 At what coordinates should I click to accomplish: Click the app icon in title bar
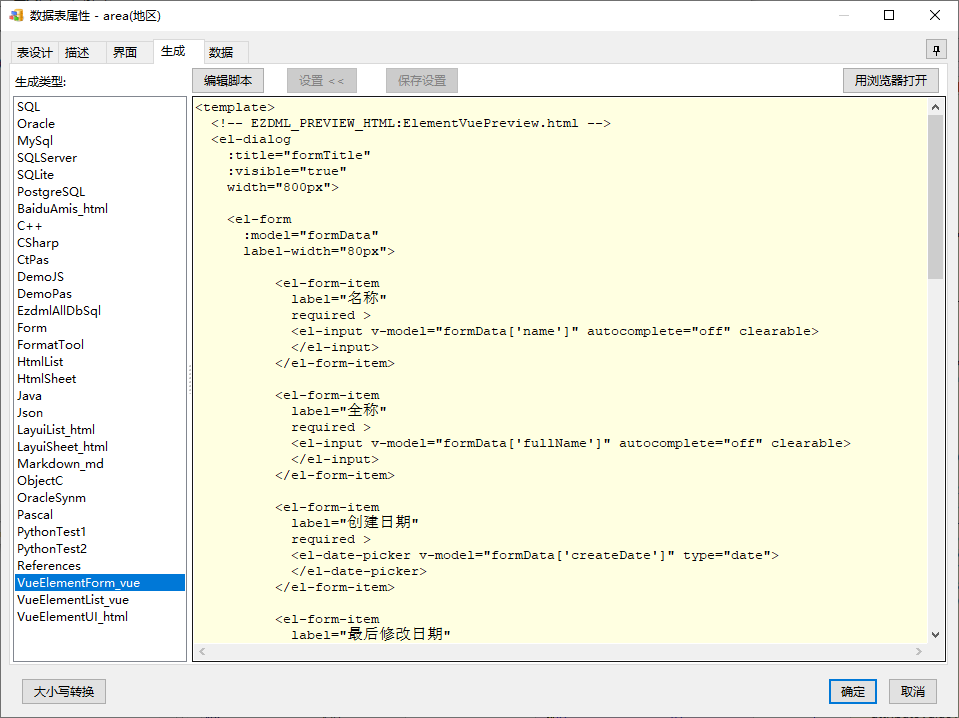16,15
